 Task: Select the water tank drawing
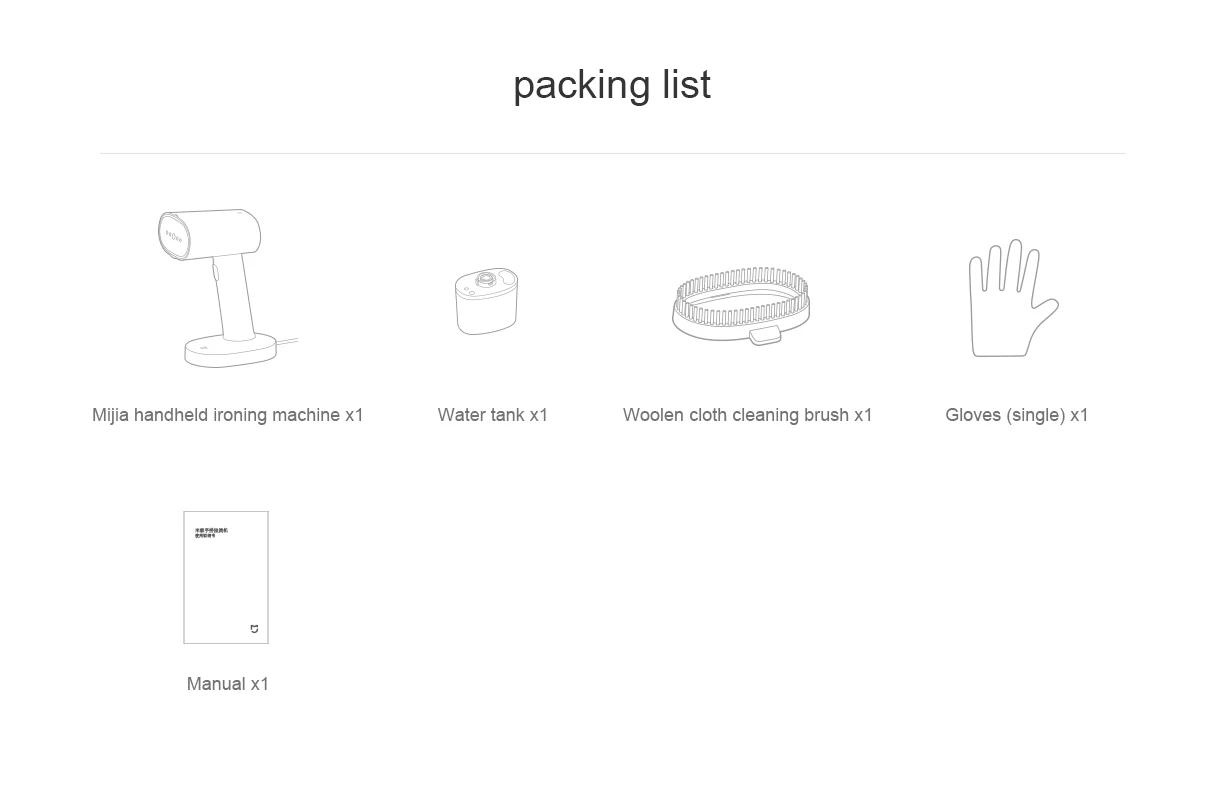[x=486, y=301]
